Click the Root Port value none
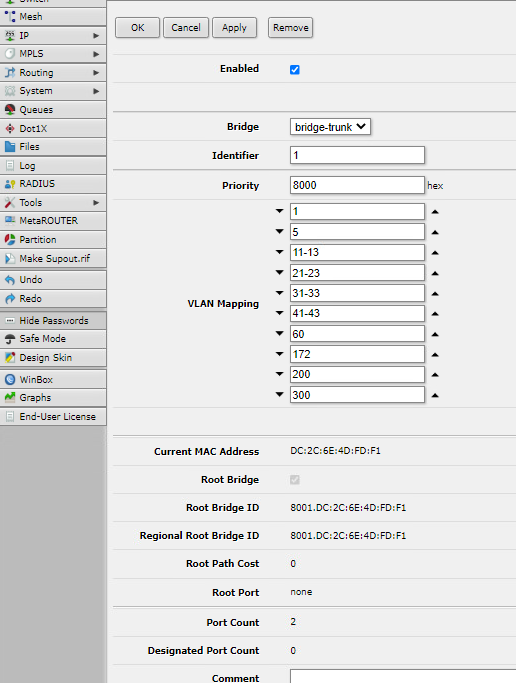 (301, 592)
